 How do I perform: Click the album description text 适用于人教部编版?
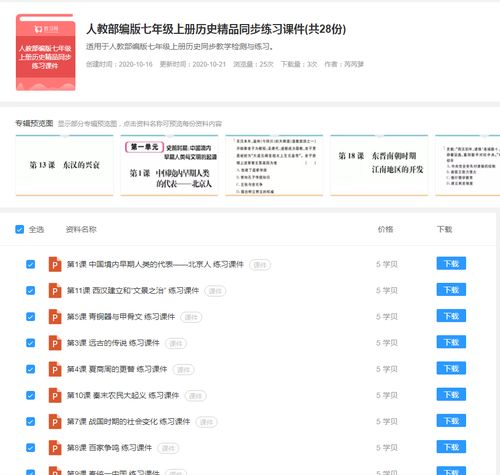coord(180,47)
